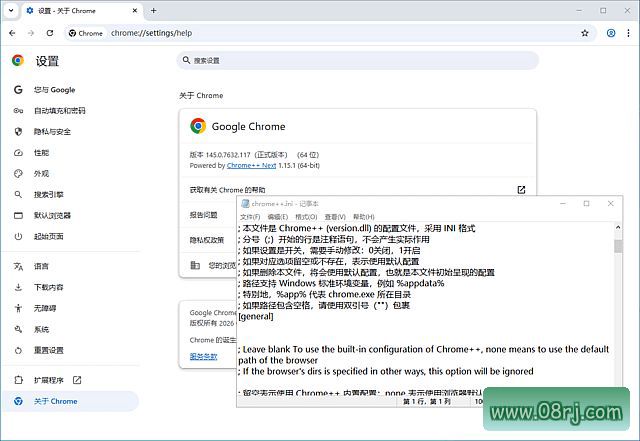Open the tab search dropdown arrow
Image resolution: width=640 pixels, height=441 pixels.
click(11, 11)
